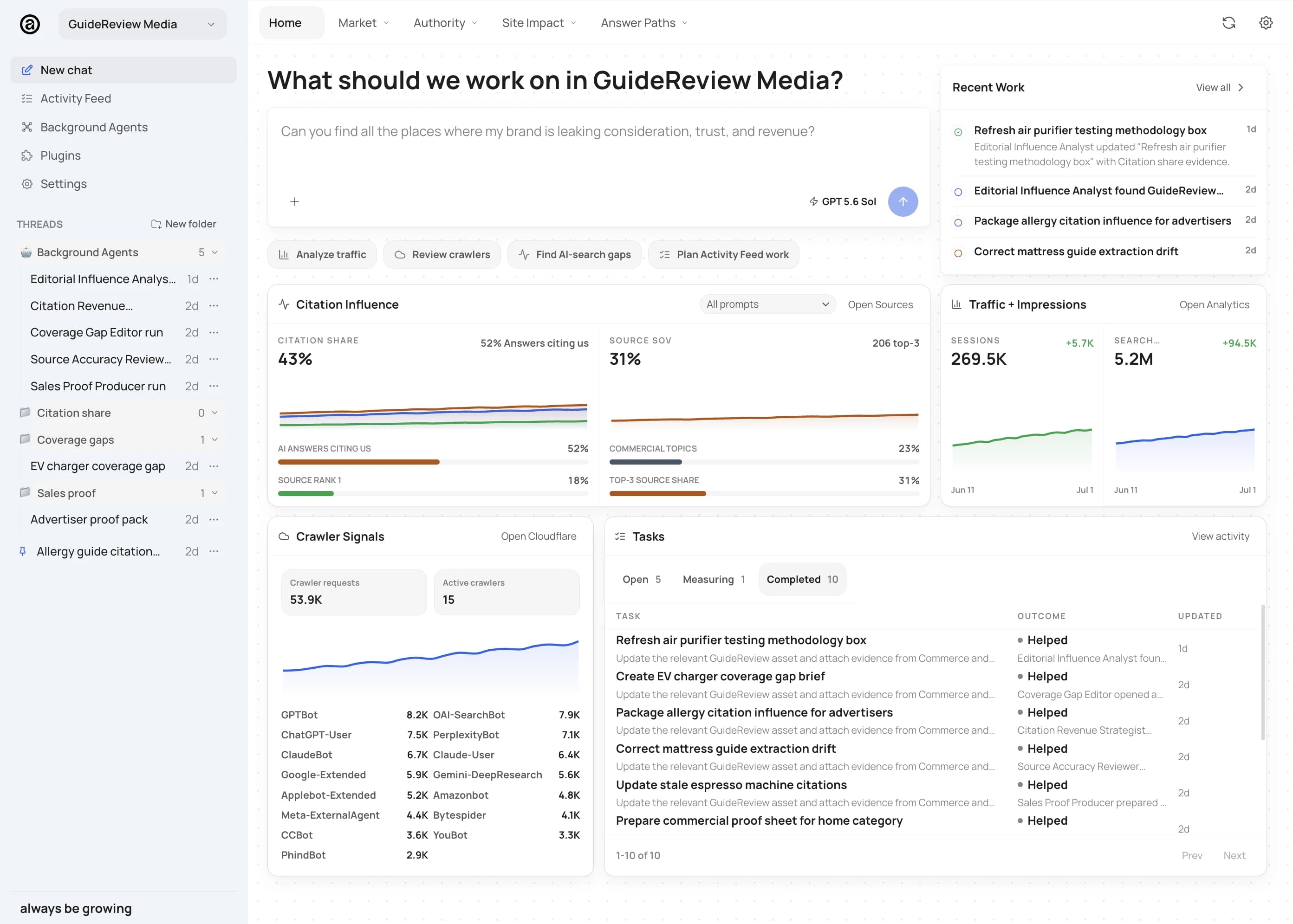Expand the Authority menu
This screenshot has height=924, width=1293.
(x=446, y=23)
